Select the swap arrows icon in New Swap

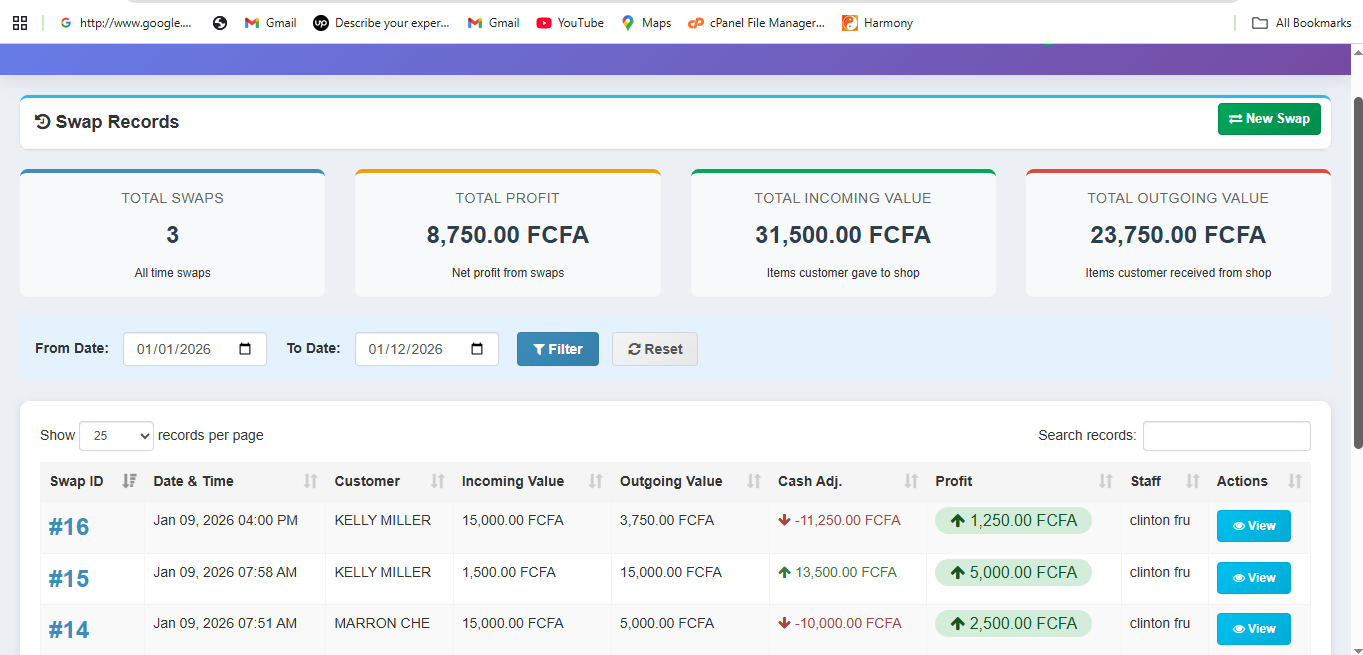click(x=1237, y=118)
